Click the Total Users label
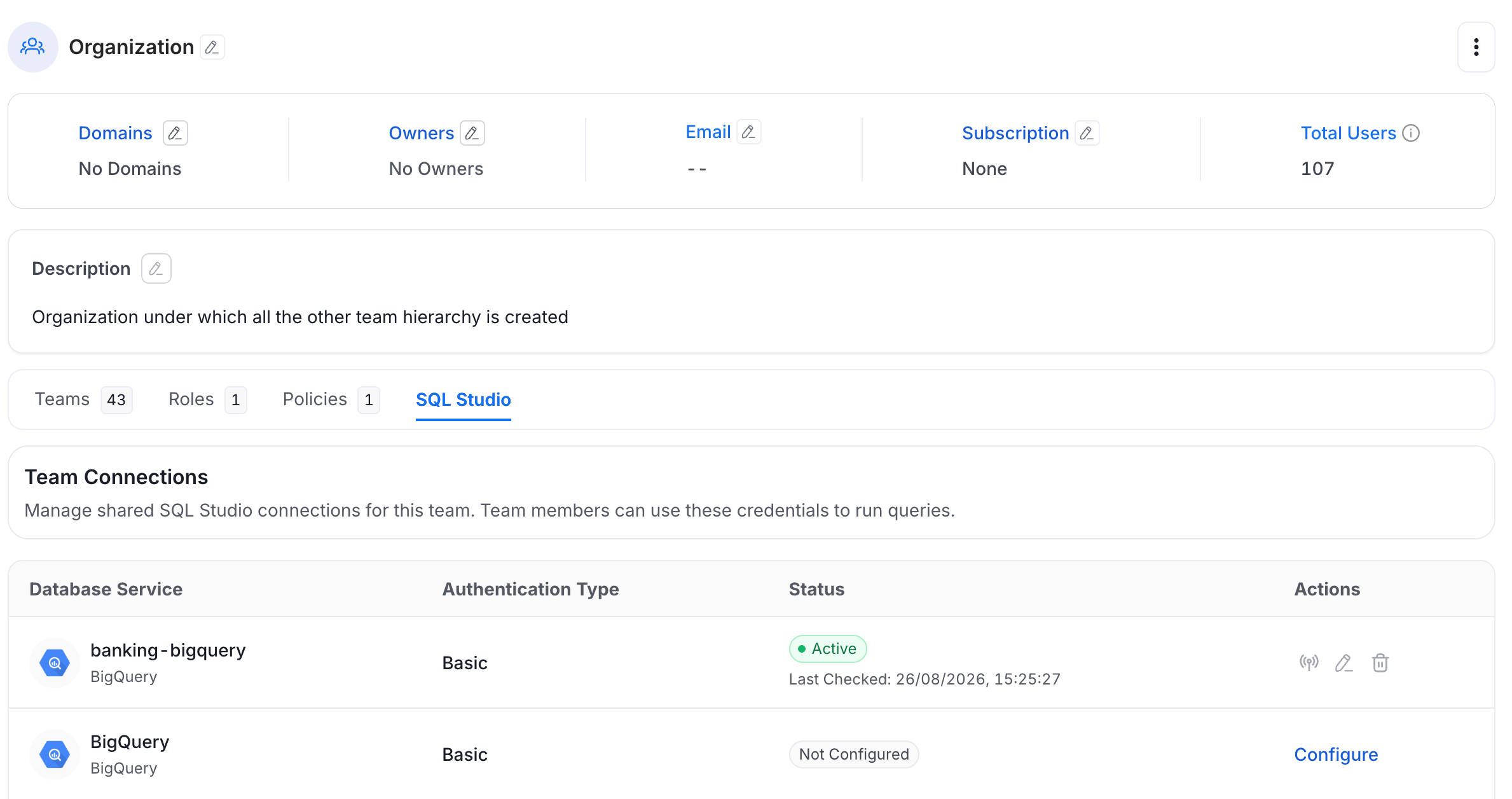Viewport: 1512px width, 799px height. click(1348, 133)
